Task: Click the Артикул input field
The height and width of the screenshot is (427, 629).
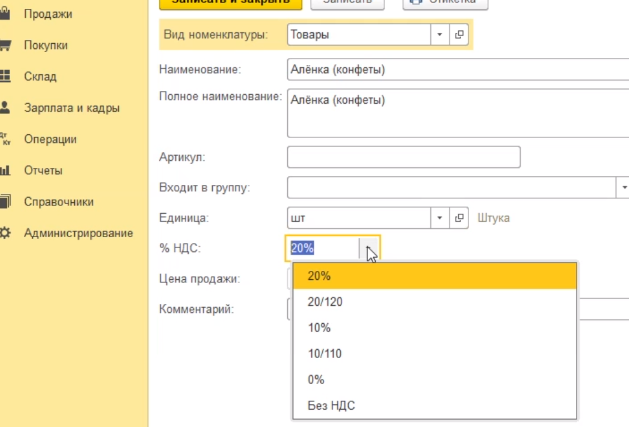Action: (x=403, y=157)
